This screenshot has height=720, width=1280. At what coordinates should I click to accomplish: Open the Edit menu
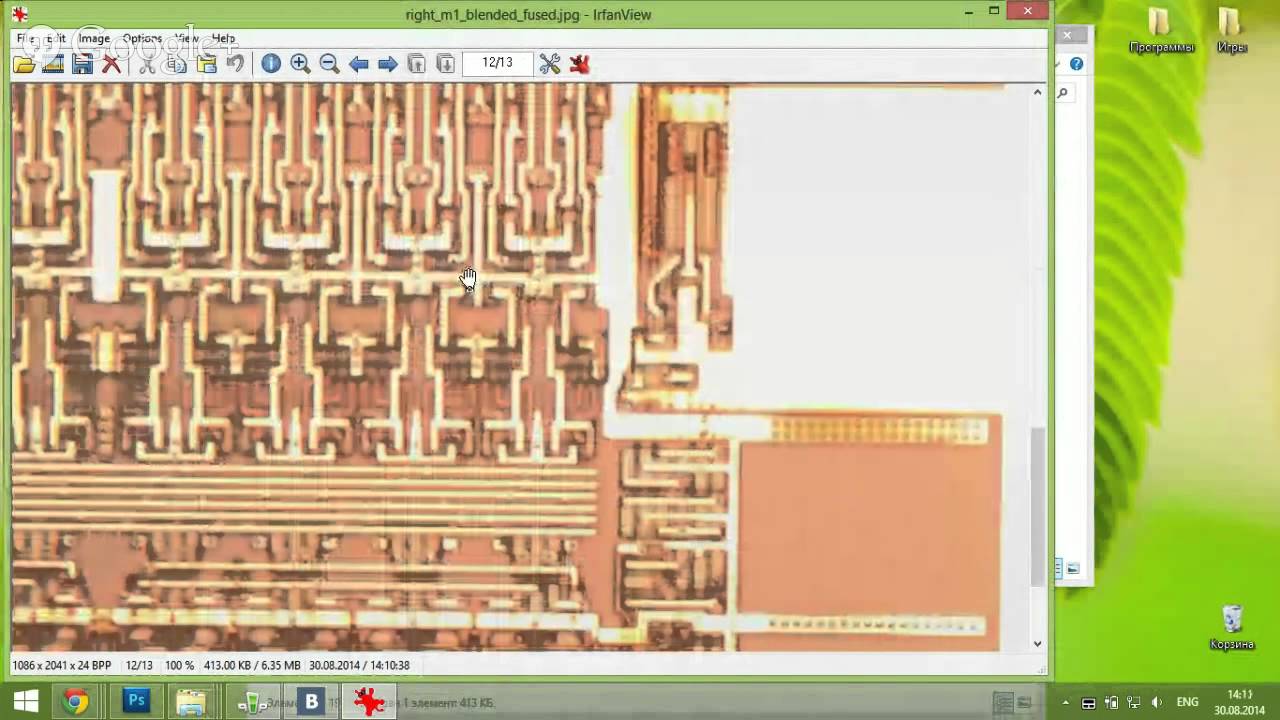[x=56, y=38]
